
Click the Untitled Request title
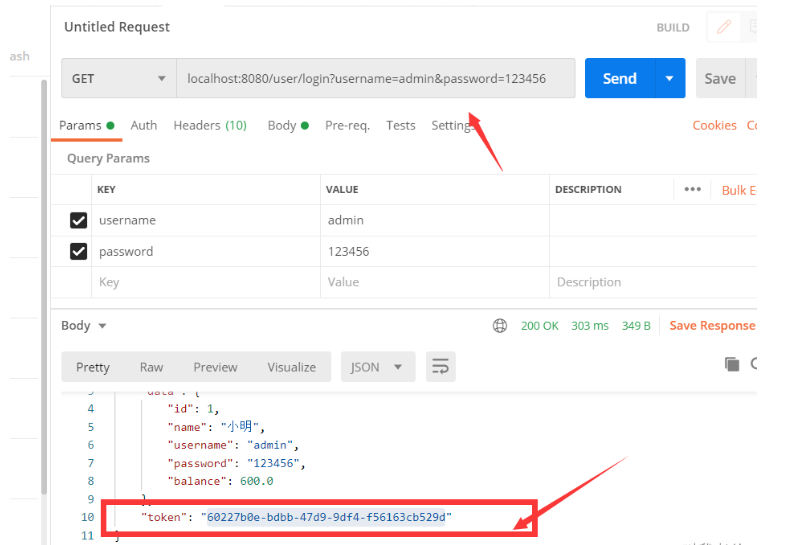(117, 27)
